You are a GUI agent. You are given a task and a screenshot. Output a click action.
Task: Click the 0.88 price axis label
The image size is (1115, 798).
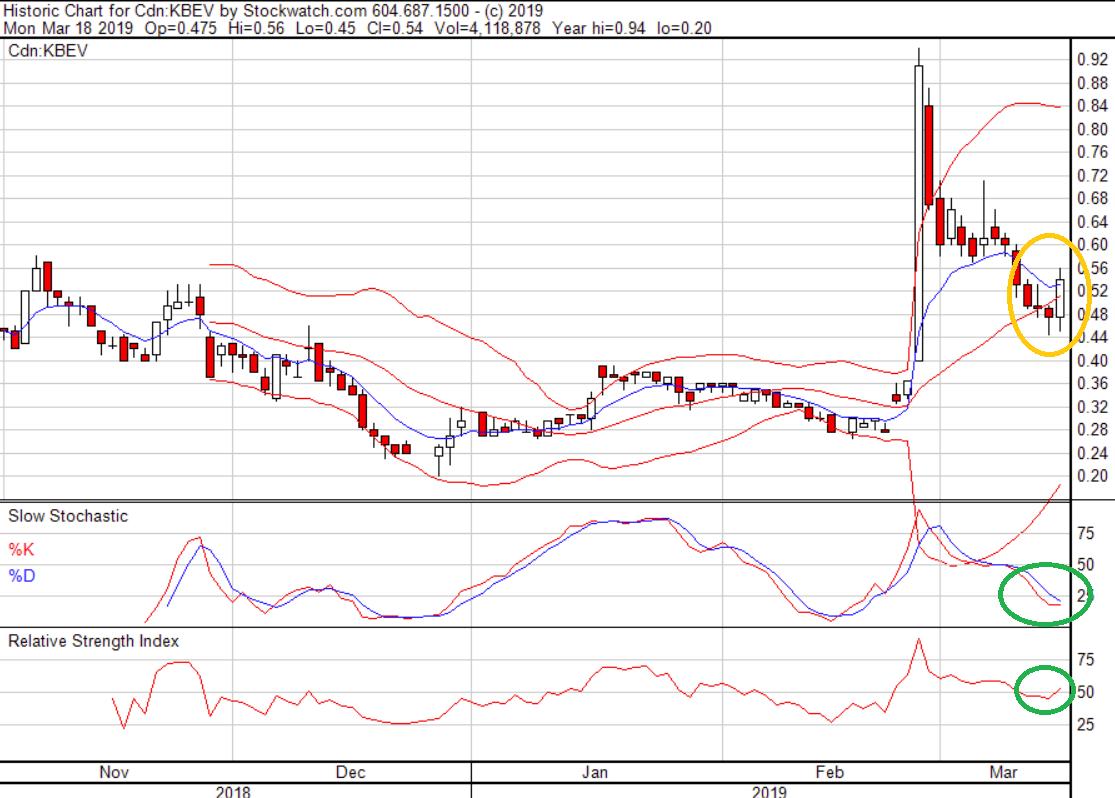tap(1092, 83)
